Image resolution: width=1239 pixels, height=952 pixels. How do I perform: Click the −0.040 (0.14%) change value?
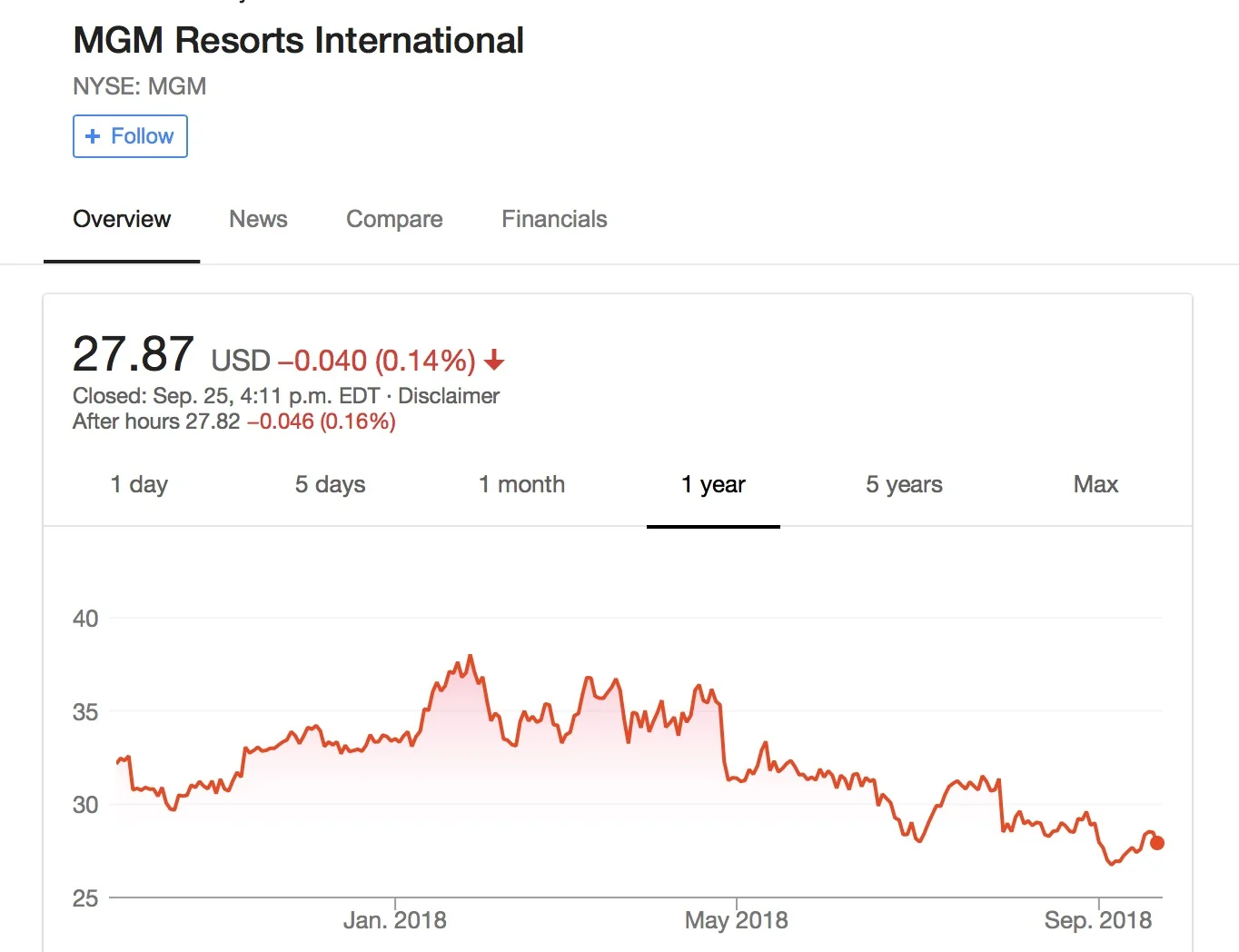coord(376,361)
